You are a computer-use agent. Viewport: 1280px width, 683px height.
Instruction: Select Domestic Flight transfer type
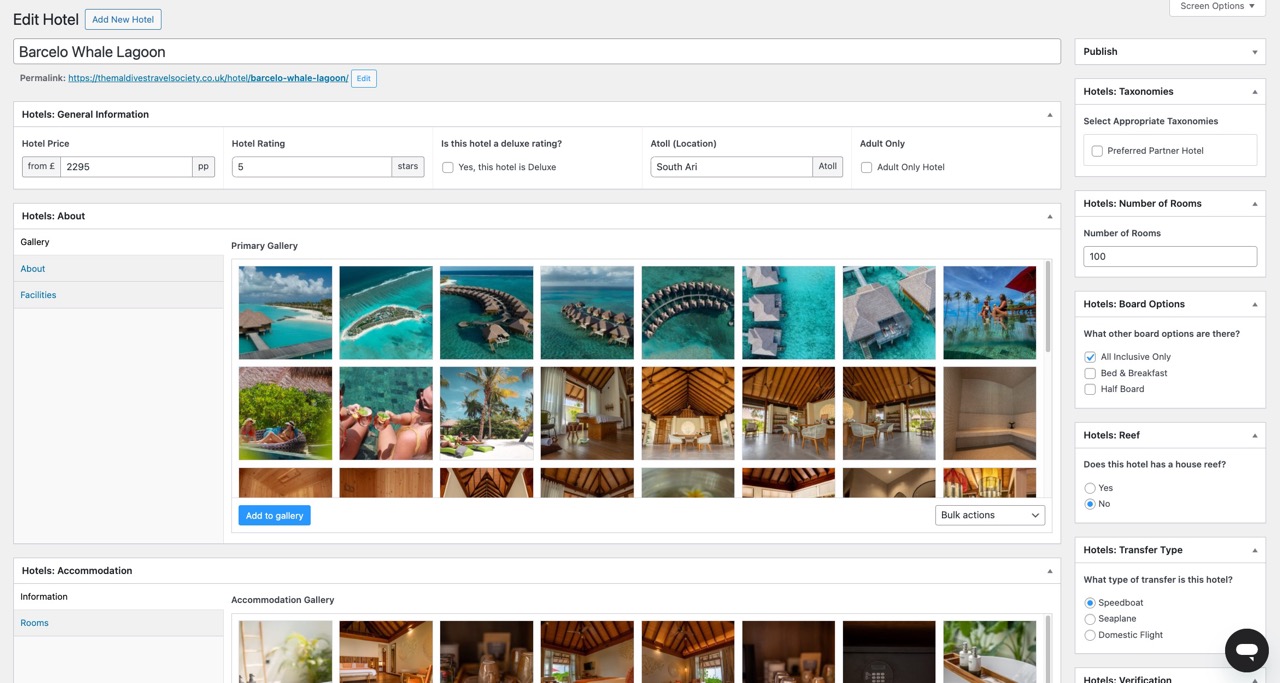click(1090, 635)
